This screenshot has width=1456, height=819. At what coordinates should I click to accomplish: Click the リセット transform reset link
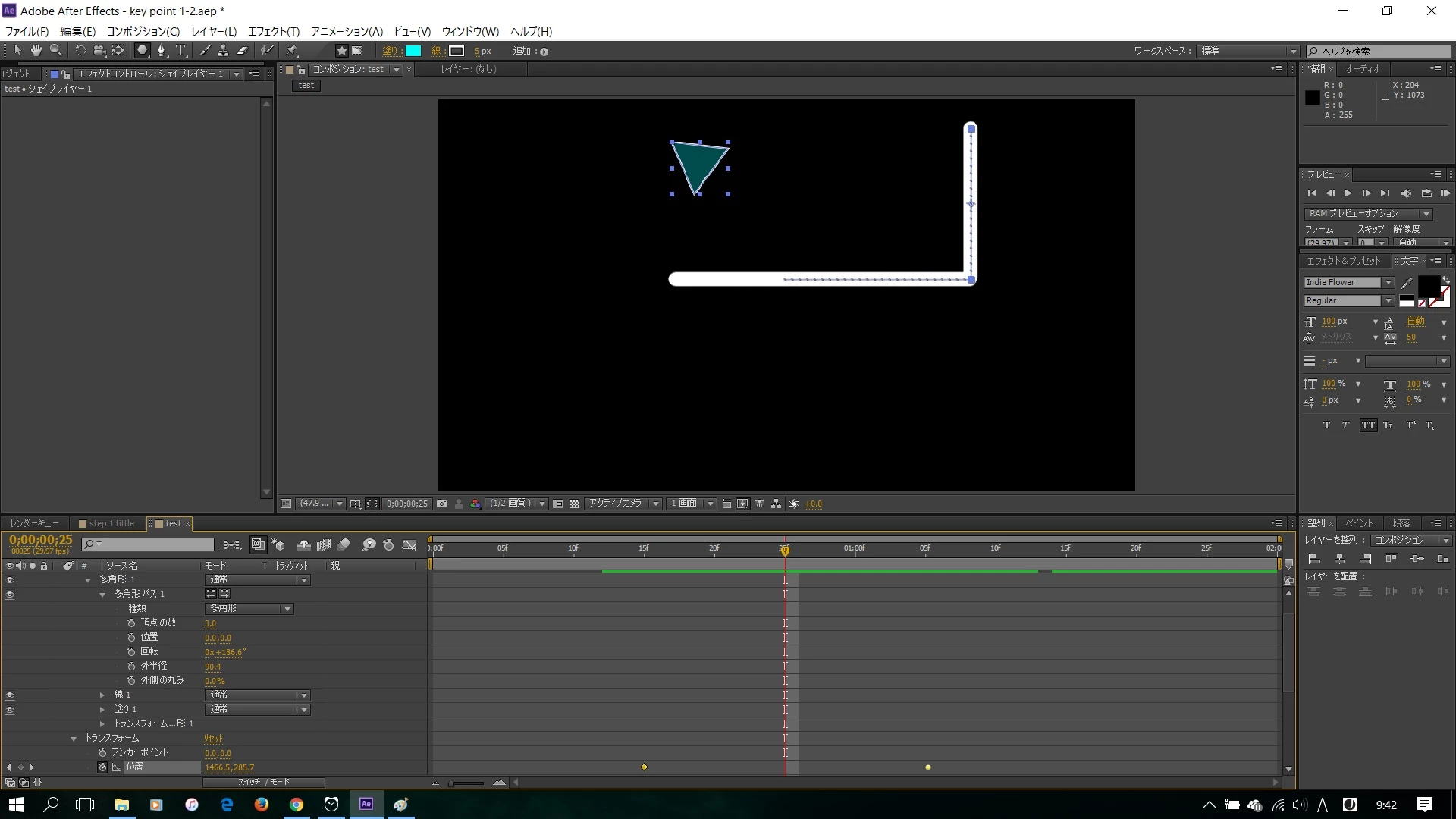[213, 739]
